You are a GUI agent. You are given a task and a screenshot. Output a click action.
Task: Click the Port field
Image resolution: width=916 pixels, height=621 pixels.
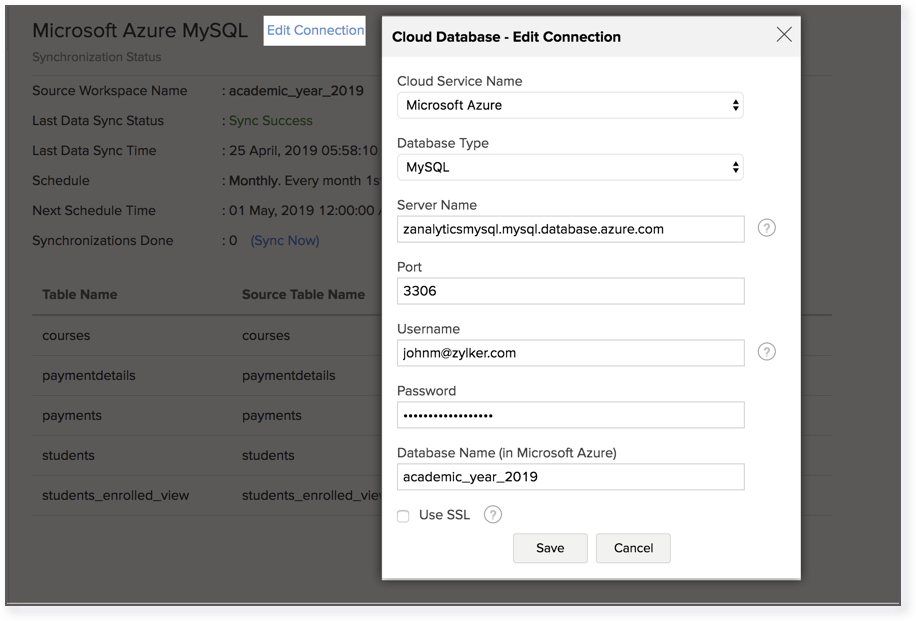(x=571, y=291)
